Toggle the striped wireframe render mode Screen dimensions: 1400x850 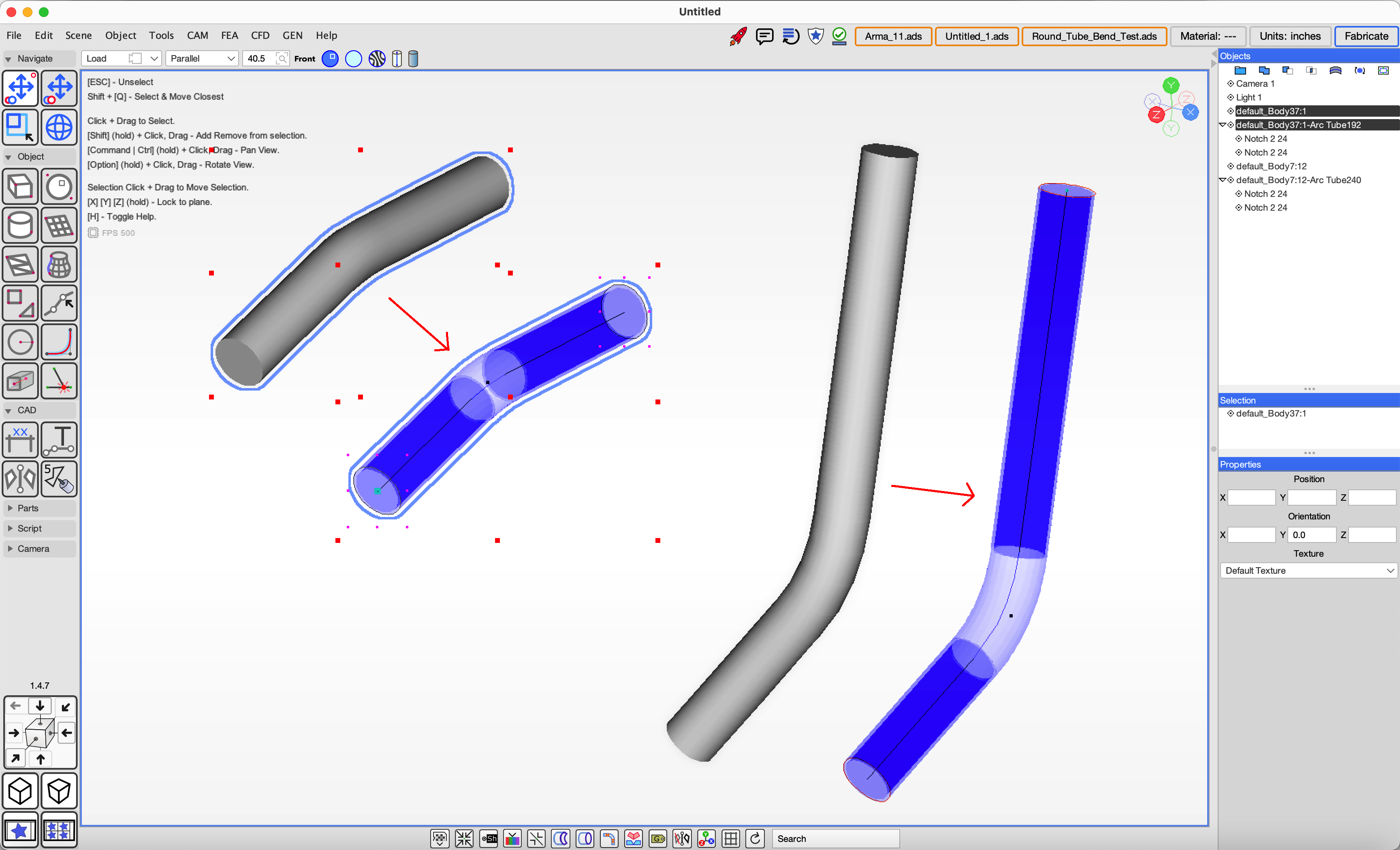coord(377,58)
